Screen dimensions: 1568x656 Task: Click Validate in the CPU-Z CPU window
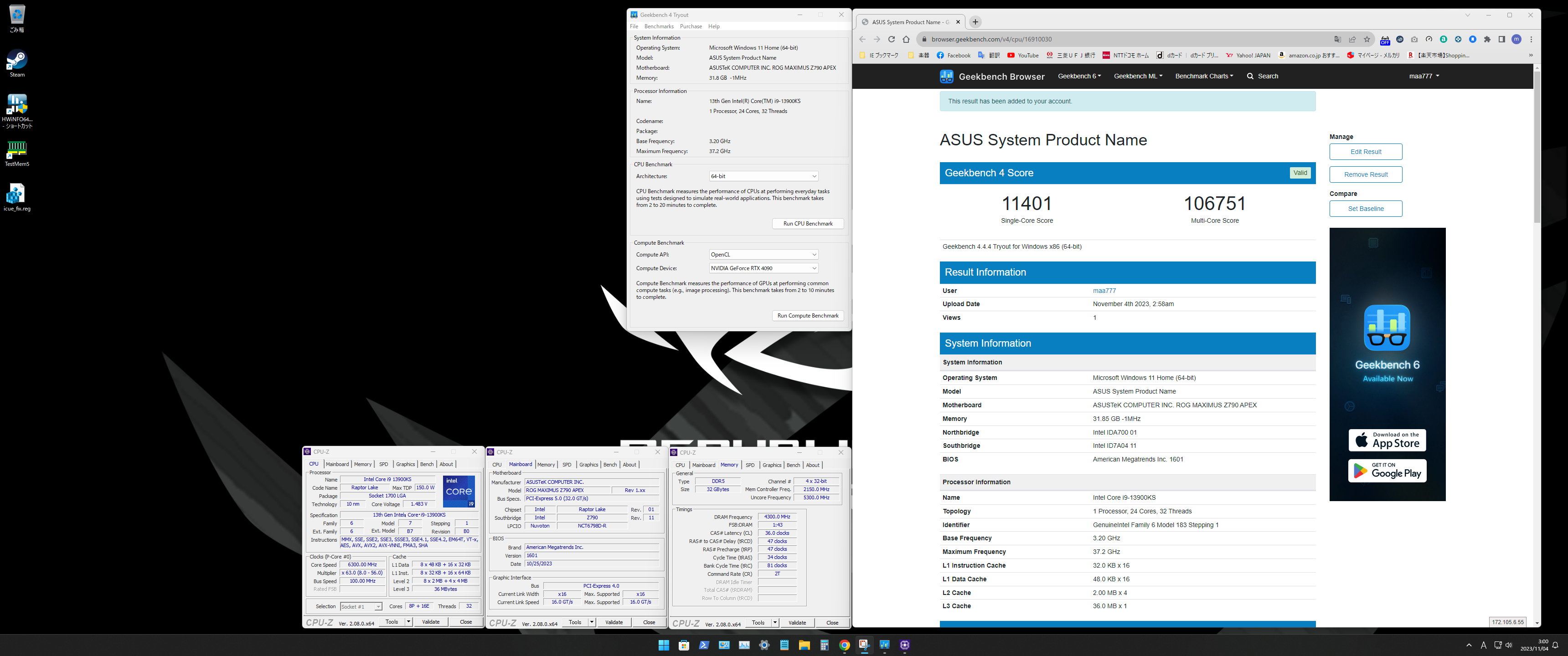pos(430,622)
